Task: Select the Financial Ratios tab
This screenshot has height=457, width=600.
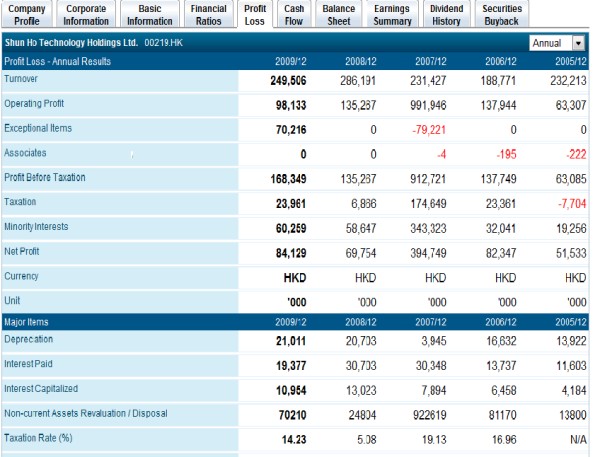Action: tap(209, 15)
